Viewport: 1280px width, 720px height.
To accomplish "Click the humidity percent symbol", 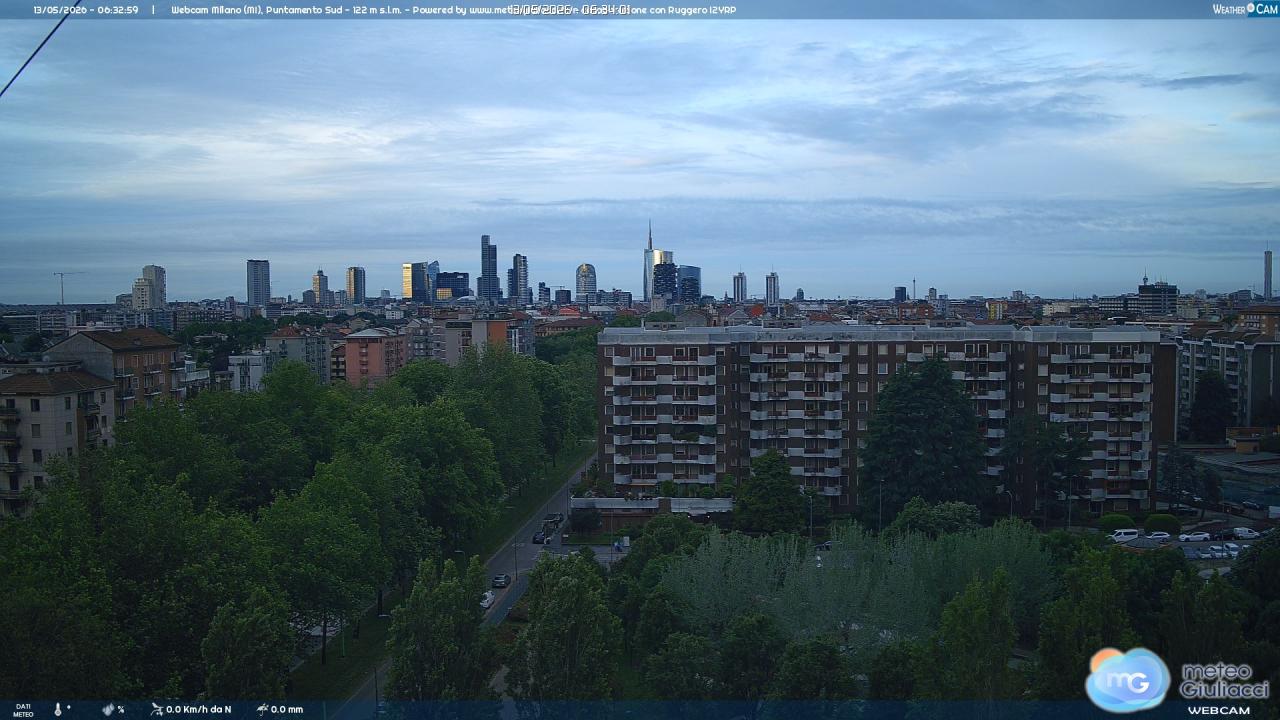I will (x=121, y=710).
